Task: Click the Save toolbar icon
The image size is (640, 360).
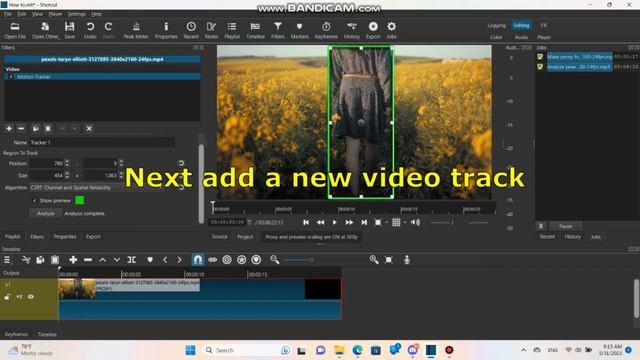Action: click(69, 31)
